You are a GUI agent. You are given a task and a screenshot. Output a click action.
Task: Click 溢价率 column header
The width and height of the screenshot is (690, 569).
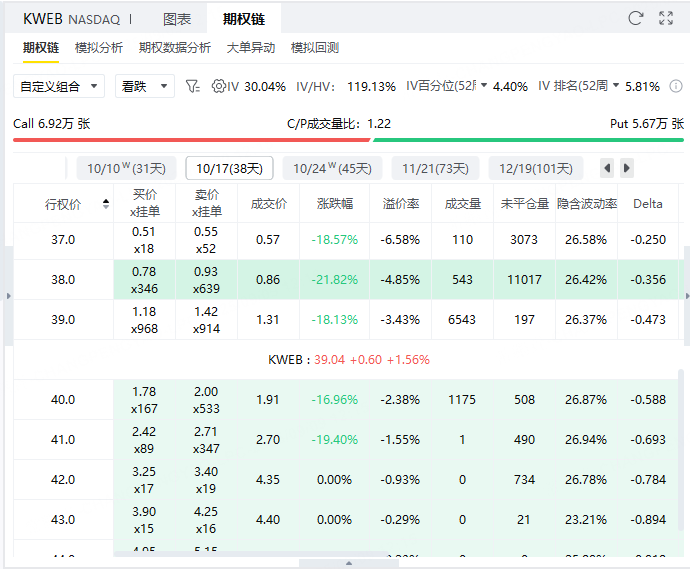[400, 204]
